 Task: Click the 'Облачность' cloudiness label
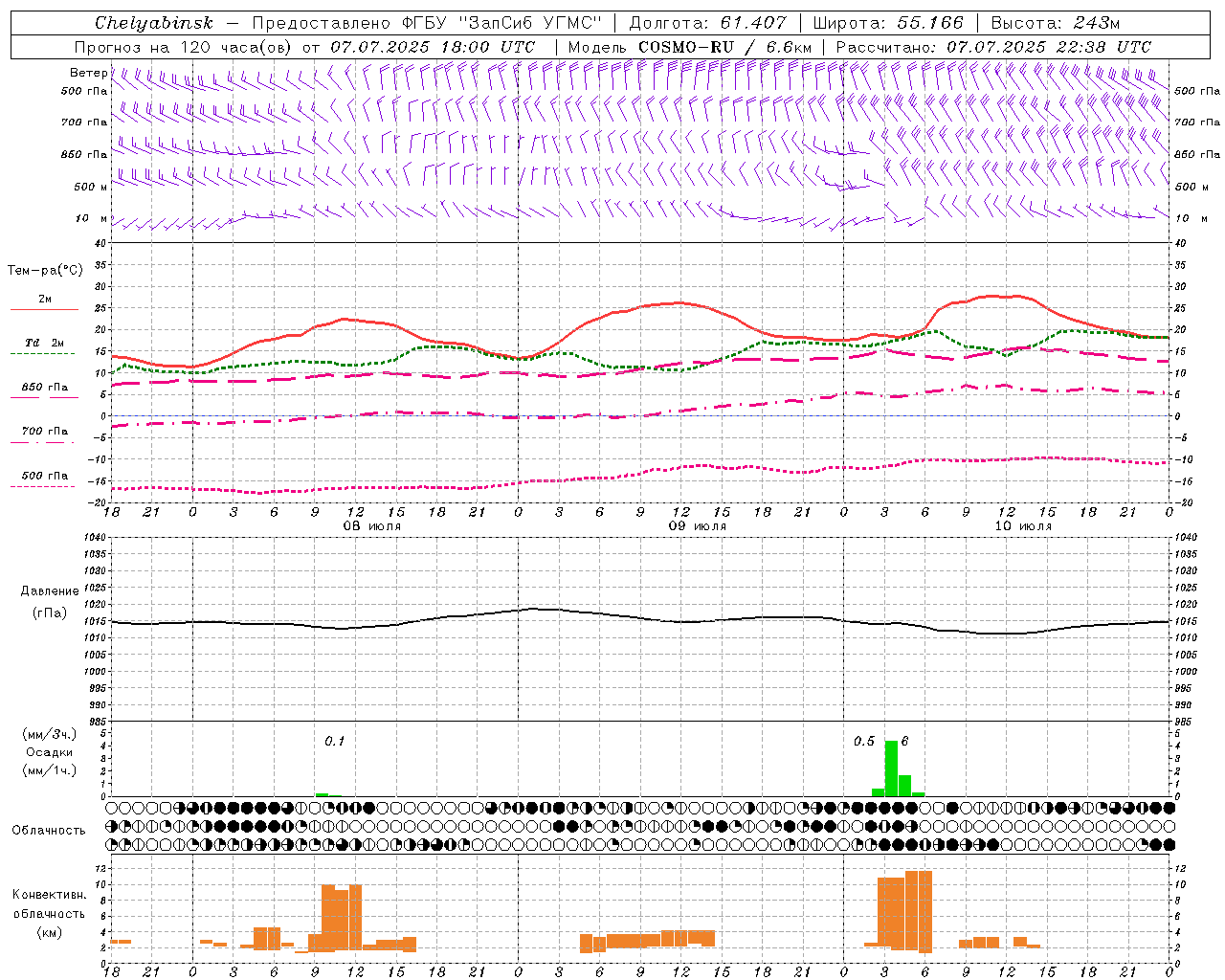(49, 830)
